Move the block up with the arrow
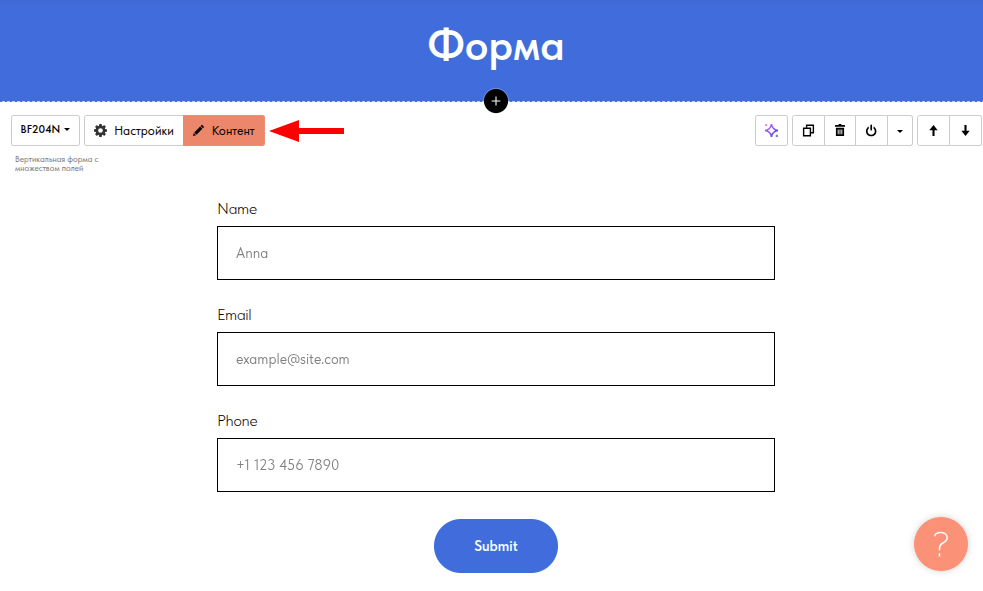Screen dimensions: 983x591 click(x=933, y=131)
